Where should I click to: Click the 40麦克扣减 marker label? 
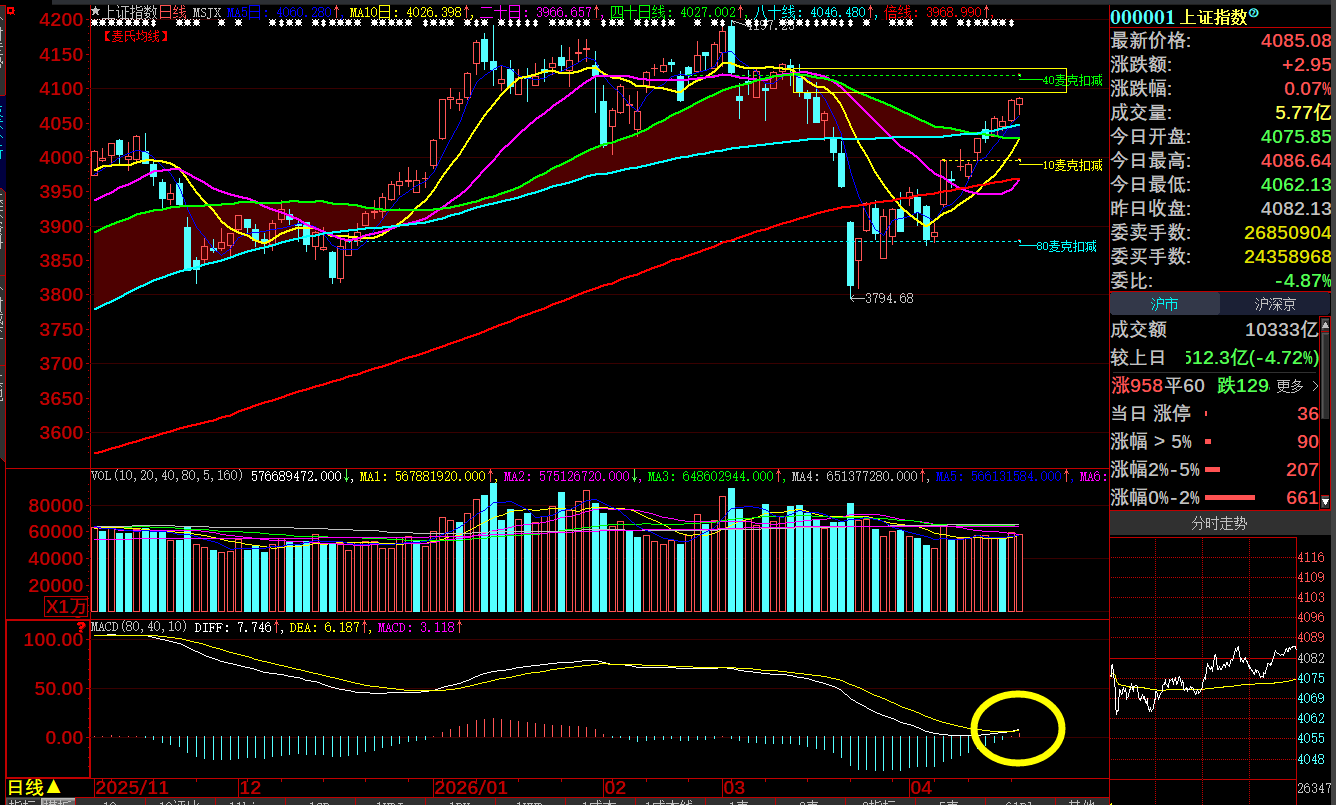1072,80
